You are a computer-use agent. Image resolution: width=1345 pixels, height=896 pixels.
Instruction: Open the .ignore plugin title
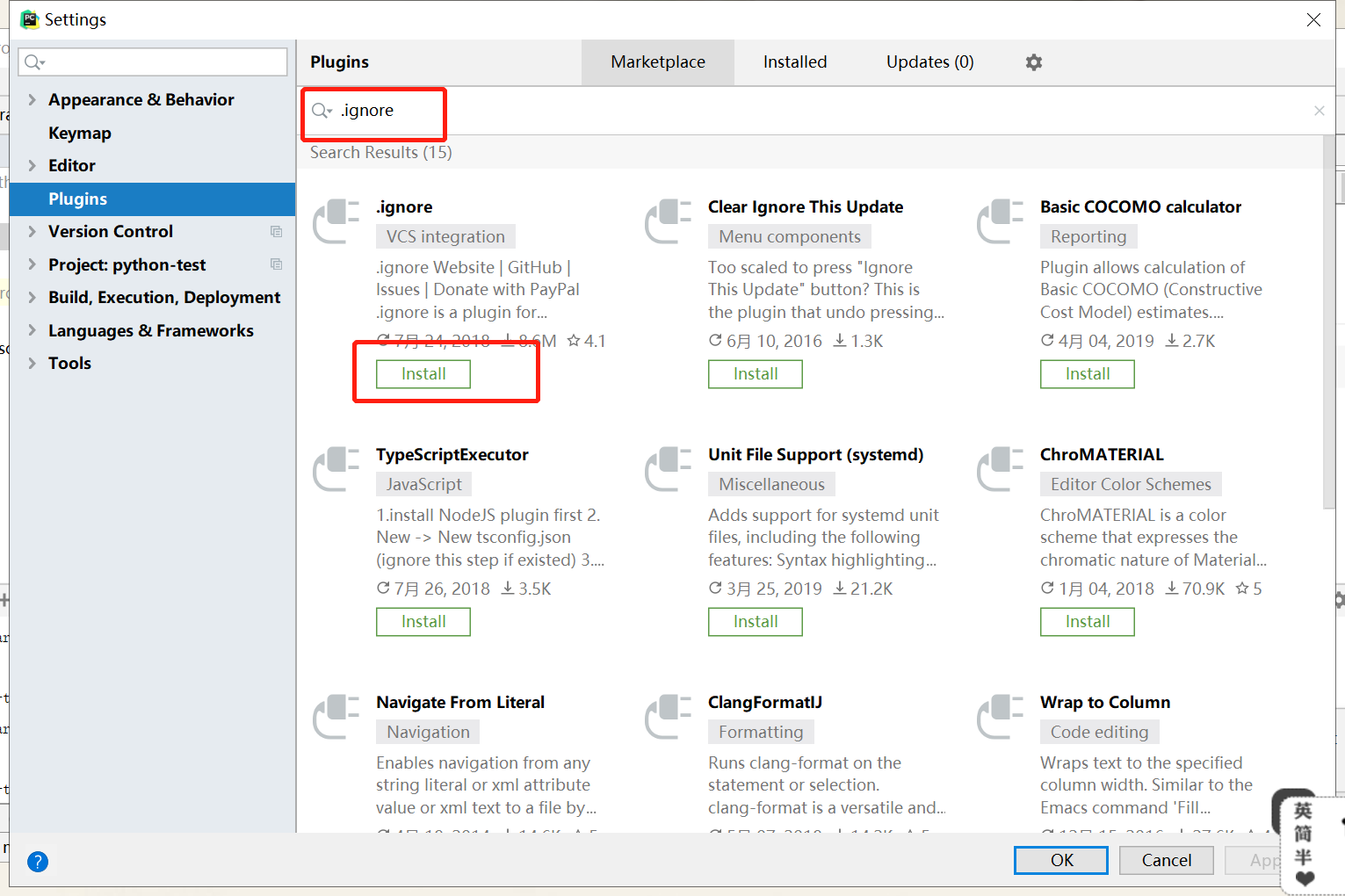404,207
